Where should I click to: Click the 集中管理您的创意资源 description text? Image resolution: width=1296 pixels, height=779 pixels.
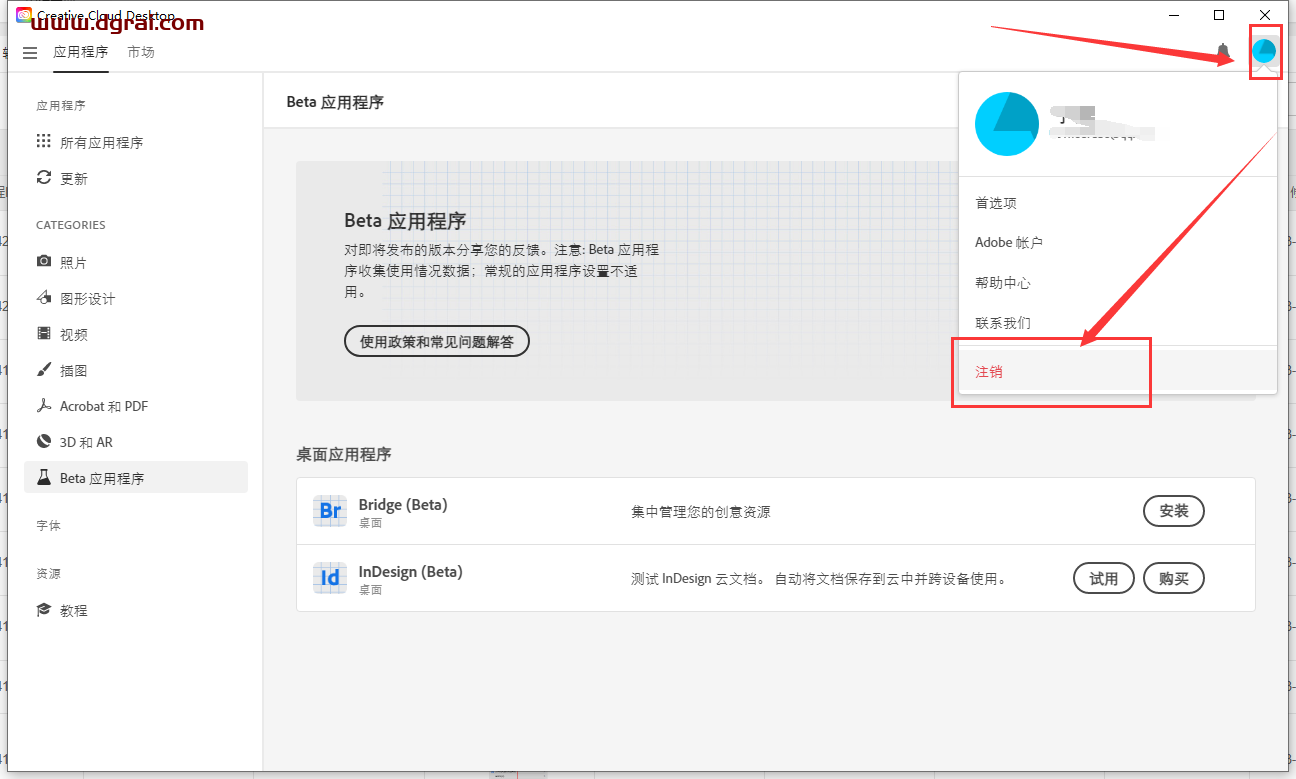click(701, 512)
